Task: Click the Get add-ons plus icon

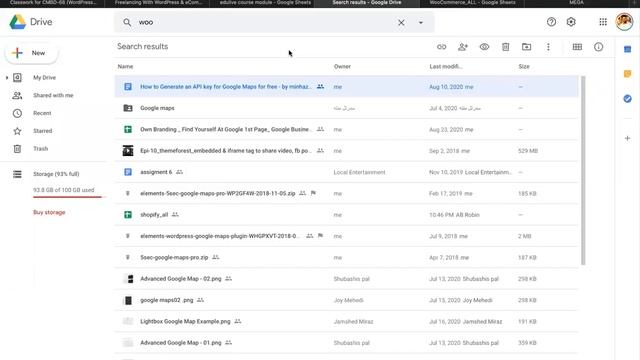Action: 628,138
